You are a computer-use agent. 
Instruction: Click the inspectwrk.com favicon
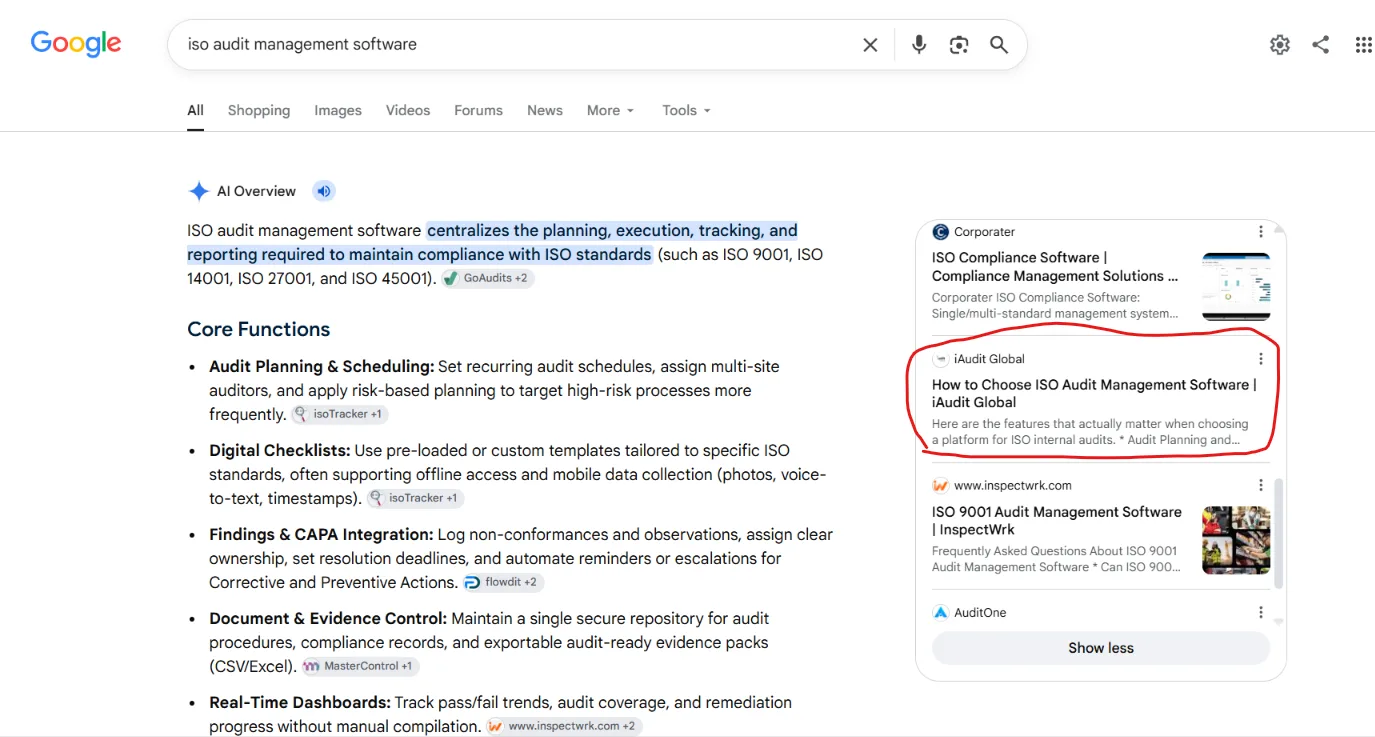pyautogui.click(x=940, y=486)
